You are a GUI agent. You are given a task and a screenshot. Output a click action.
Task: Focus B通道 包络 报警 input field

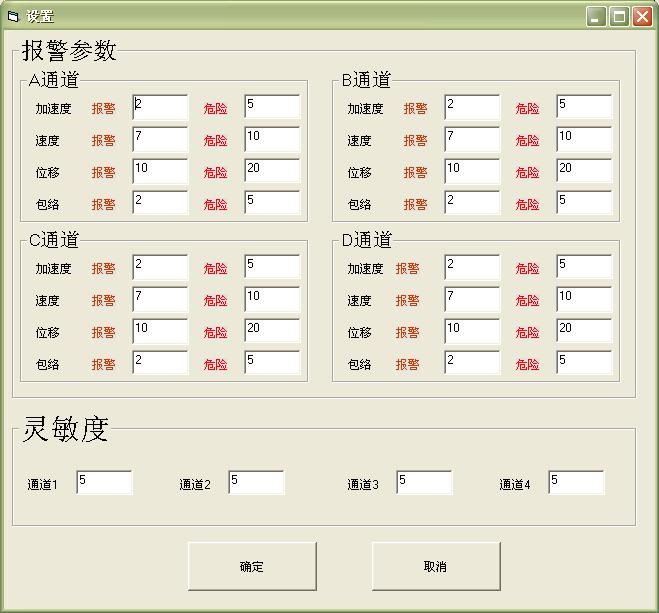click(x=472, y=204)
